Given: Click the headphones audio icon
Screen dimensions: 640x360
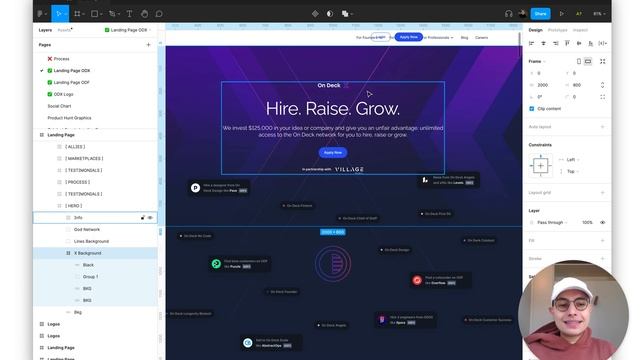Looking at the screenshot, I should [509, 14].
